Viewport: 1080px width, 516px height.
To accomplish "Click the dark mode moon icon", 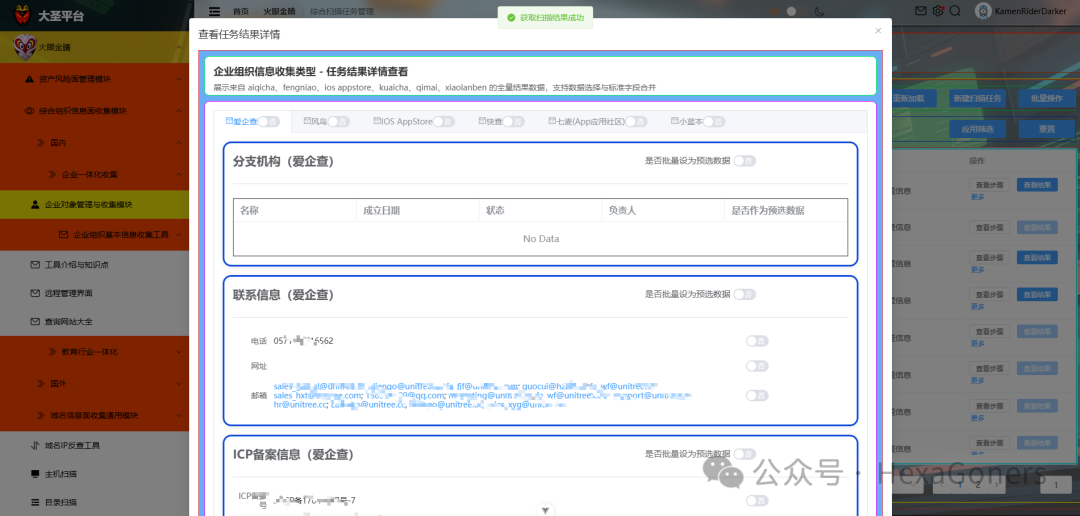I will [x=819, y=11].
